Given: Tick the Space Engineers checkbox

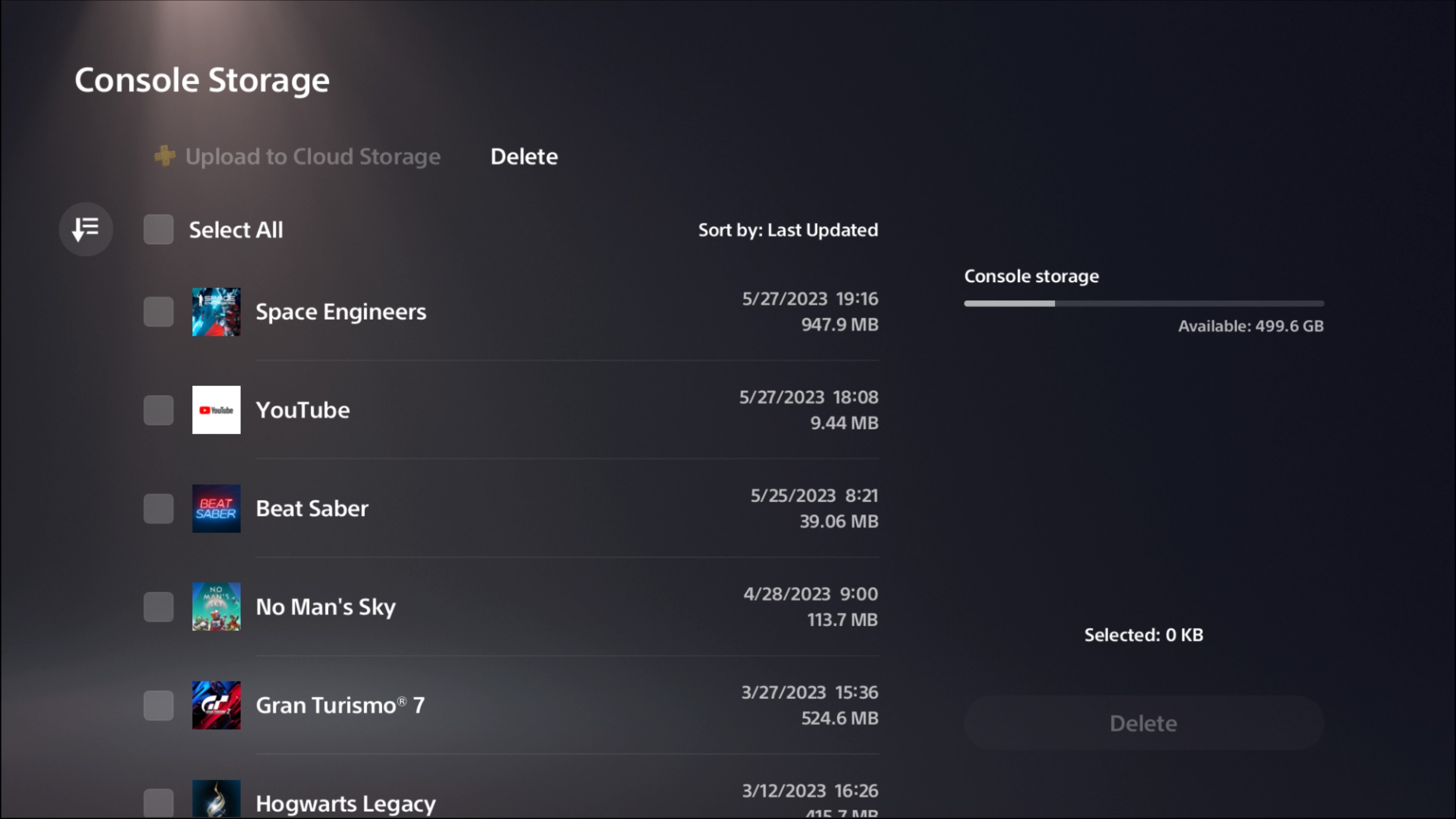Looking at the screenshot, I should click(x=158, y=312).
